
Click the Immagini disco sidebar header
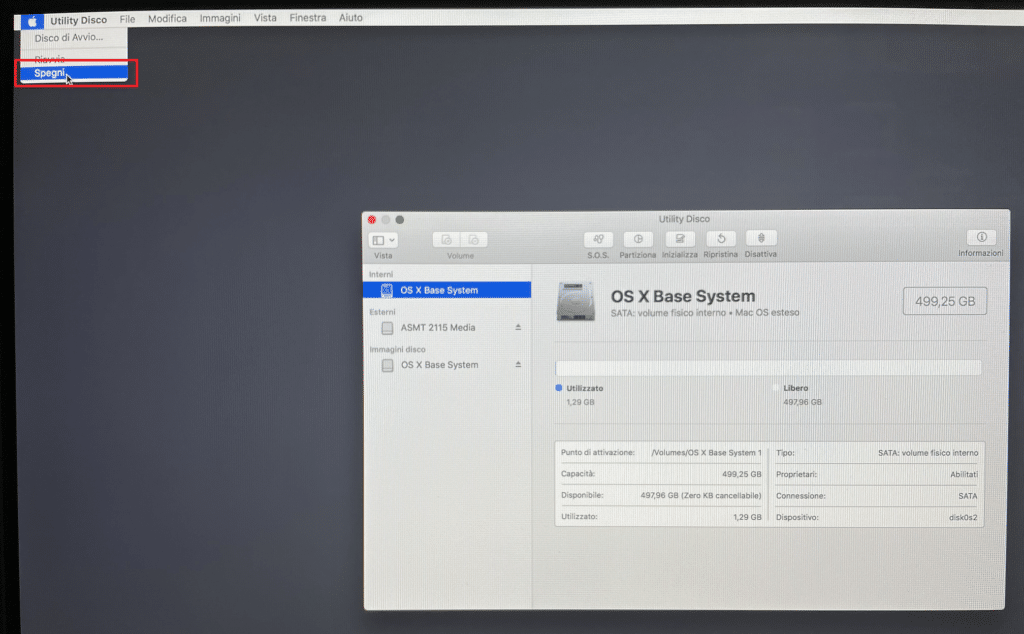(397, 349)
